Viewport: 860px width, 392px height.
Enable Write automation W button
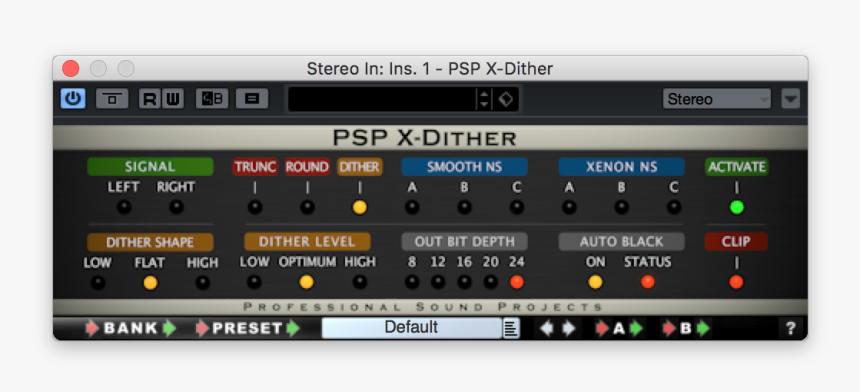click(x=172, y=99)
